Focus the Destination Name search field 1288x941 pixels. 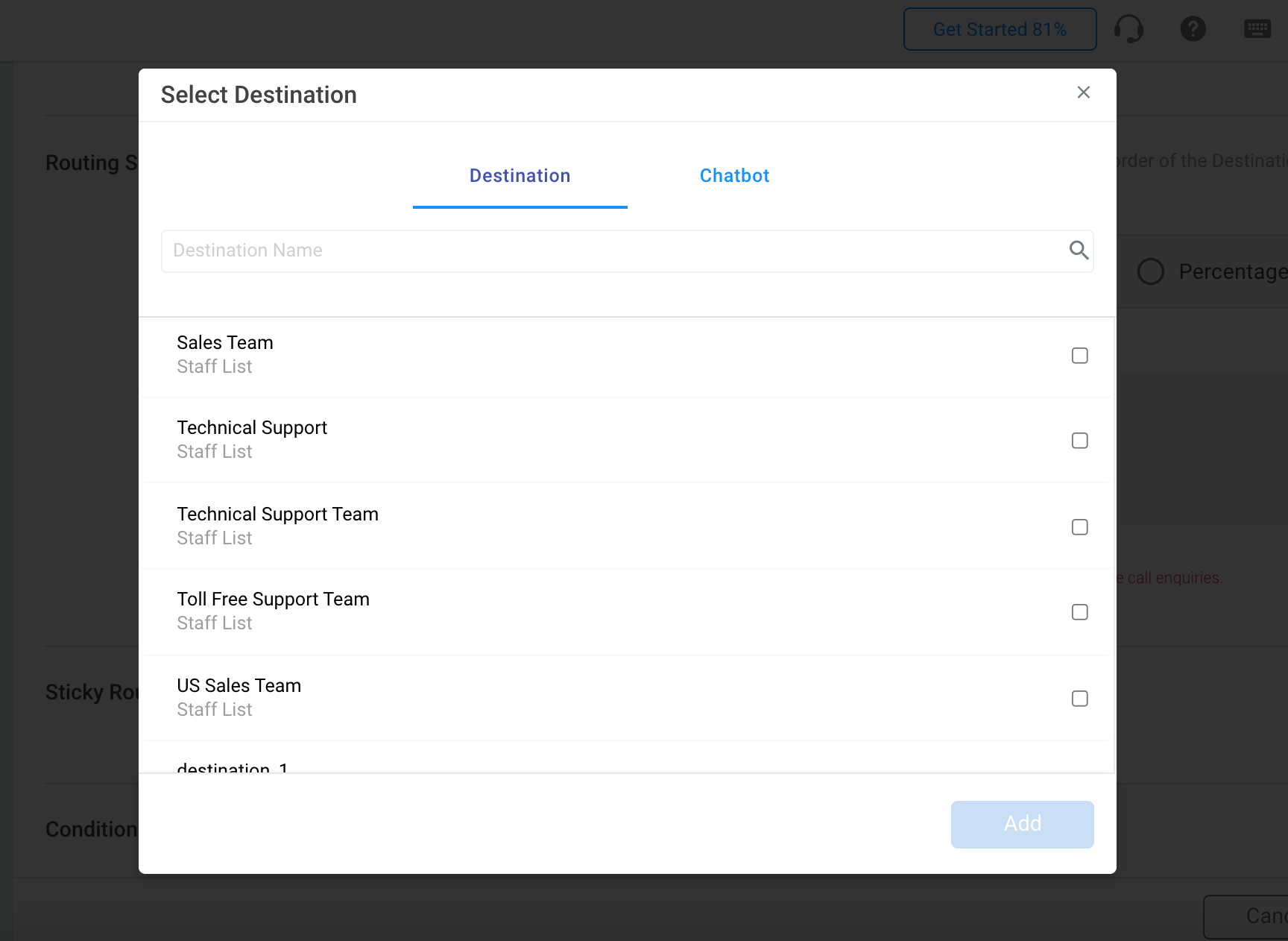click(x=628, y=251)
